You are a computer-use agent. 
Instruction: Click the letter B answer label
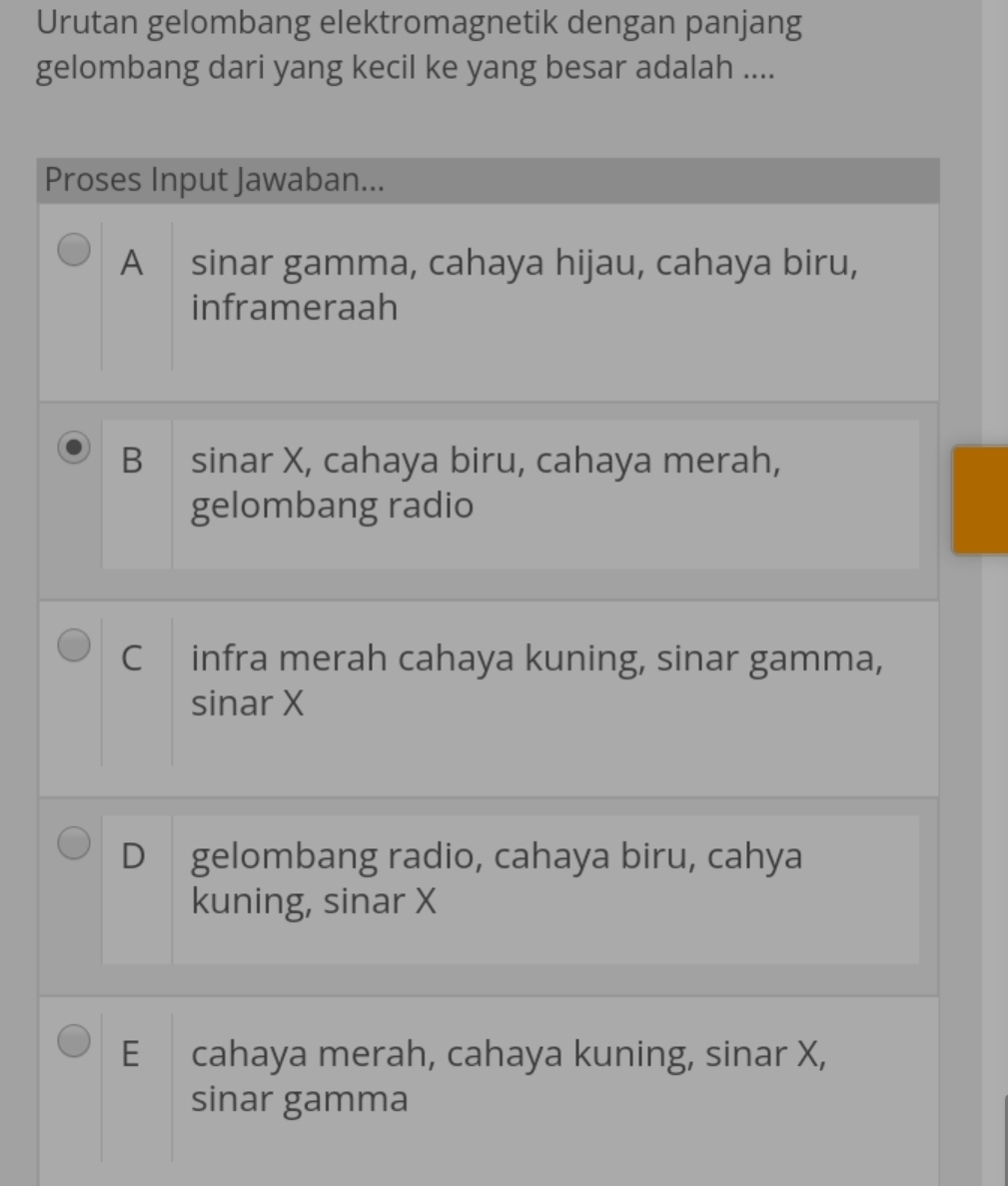click(x=132, y=461)
